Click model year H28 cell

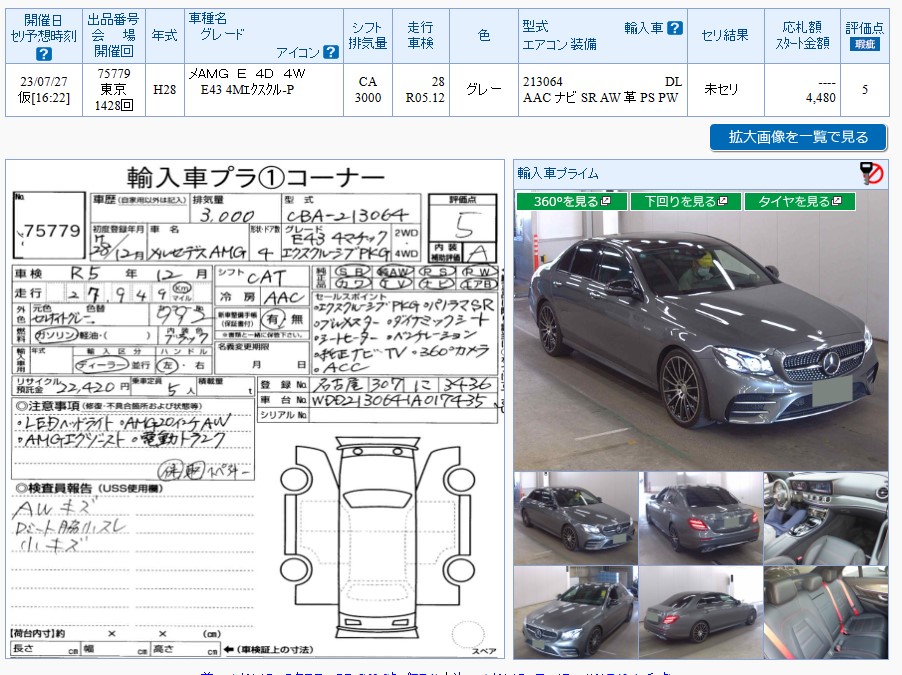click(x=165, y=90)
